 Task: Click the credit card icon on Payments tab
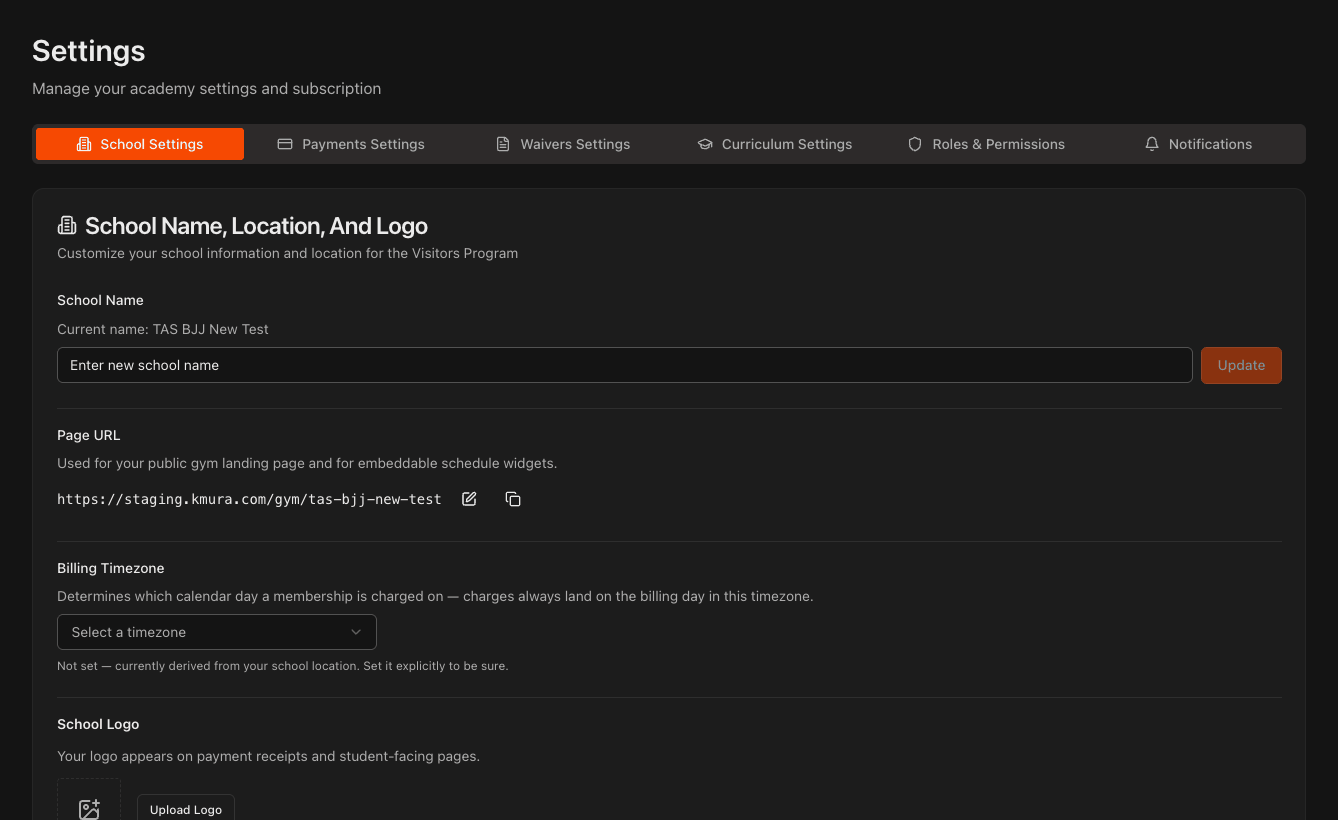point(285,144)
